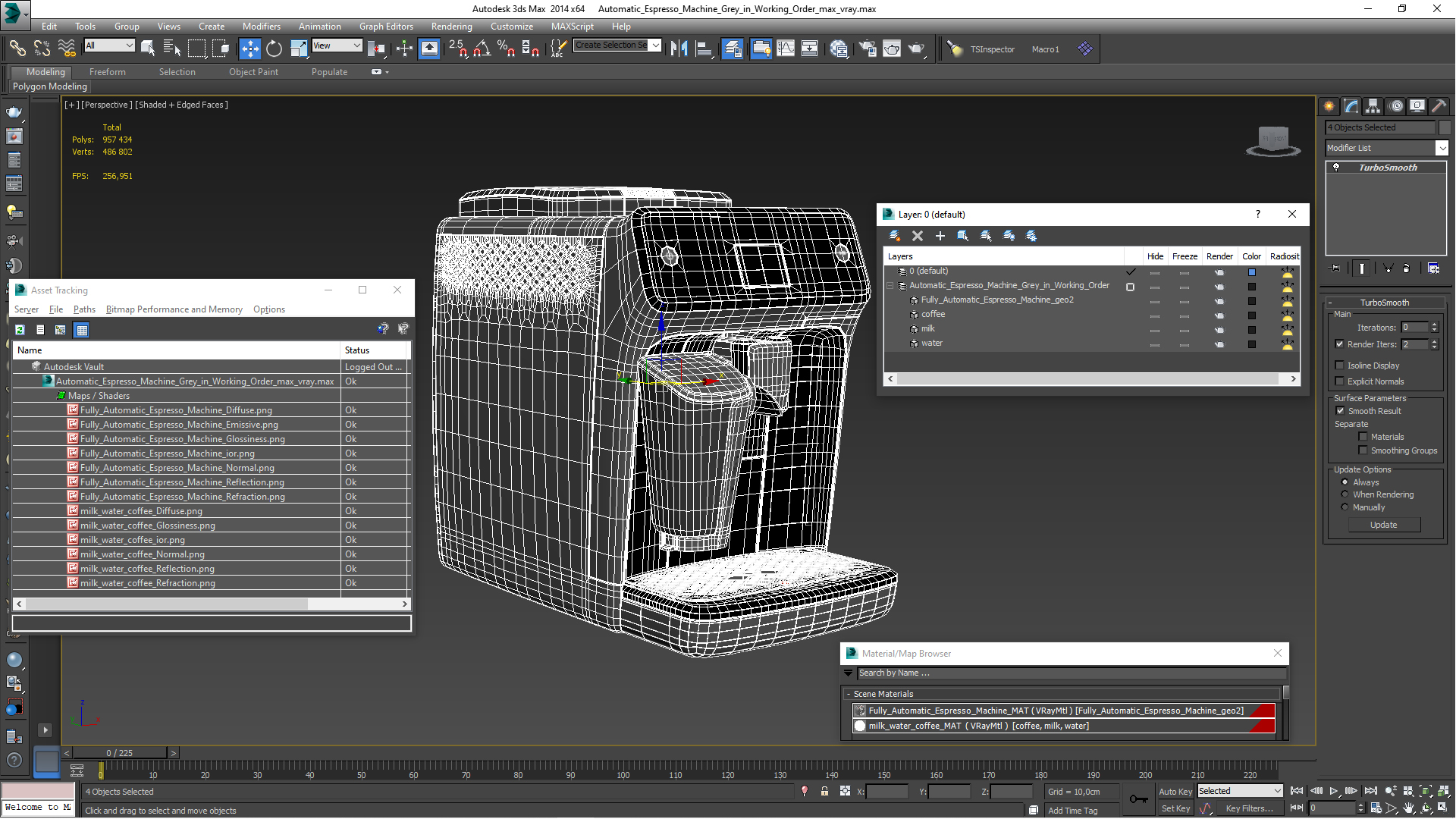The height and width of the screenshot is (819, 1456).
Task: Click color swatch of coffee layer
Action: pyautogui.click(x=1252, y=315)
